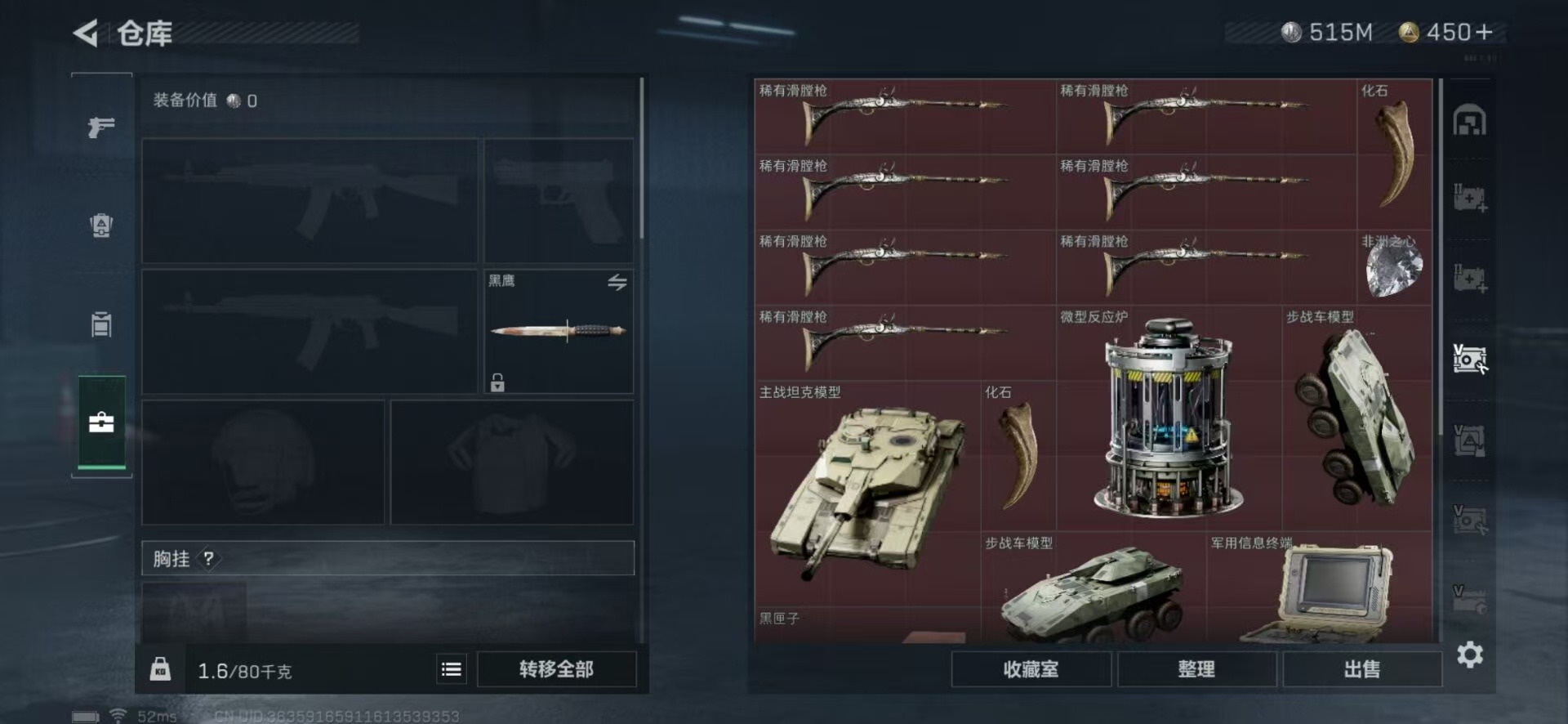Click the swap arrows on 黑鹰 knife
The image size is (1568, 724).
coord(617,282)
